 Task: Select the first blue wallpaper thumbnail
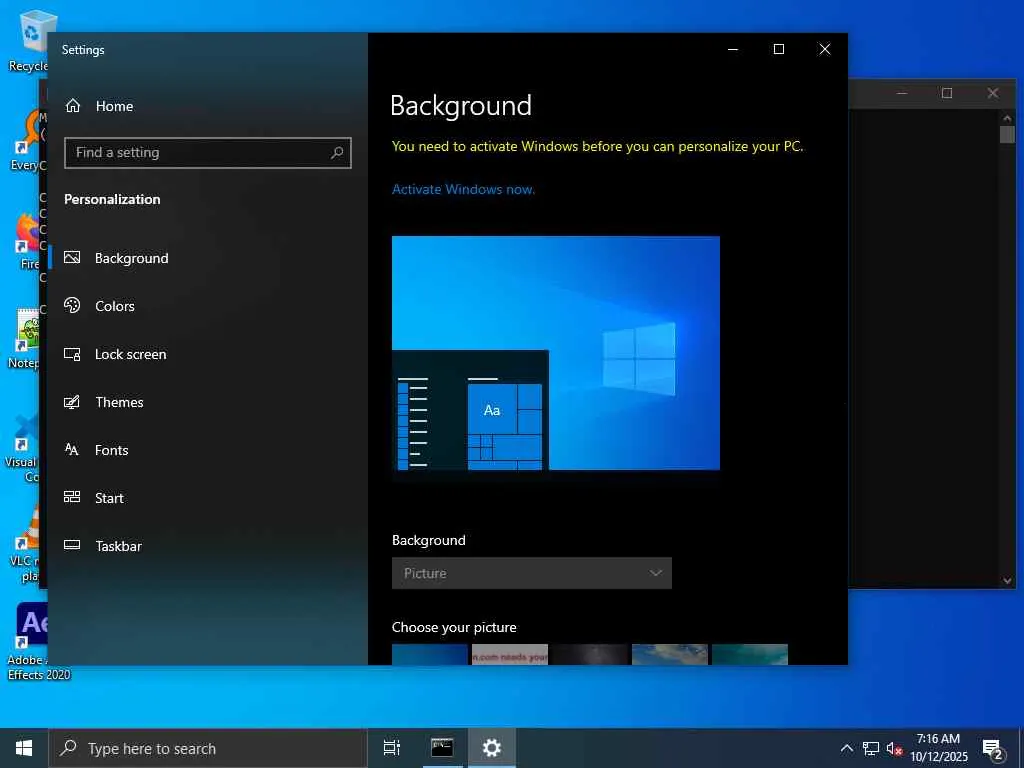tap(430, 654)
